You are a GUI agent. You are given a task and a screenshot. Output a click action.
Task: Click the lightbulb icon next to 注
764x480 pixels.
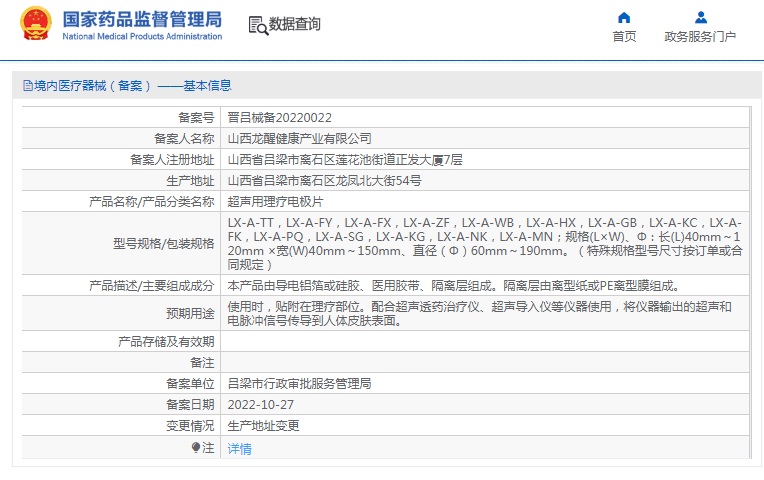click(x=197, y=448)
